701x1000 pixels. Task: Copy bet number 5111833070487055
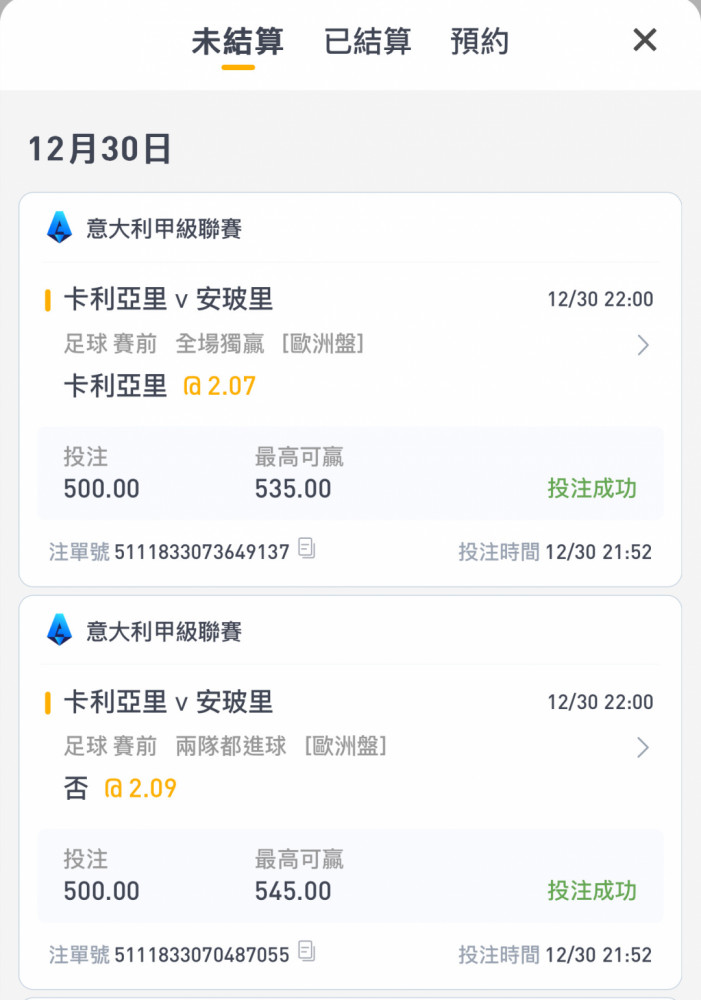tap(307, 951)
